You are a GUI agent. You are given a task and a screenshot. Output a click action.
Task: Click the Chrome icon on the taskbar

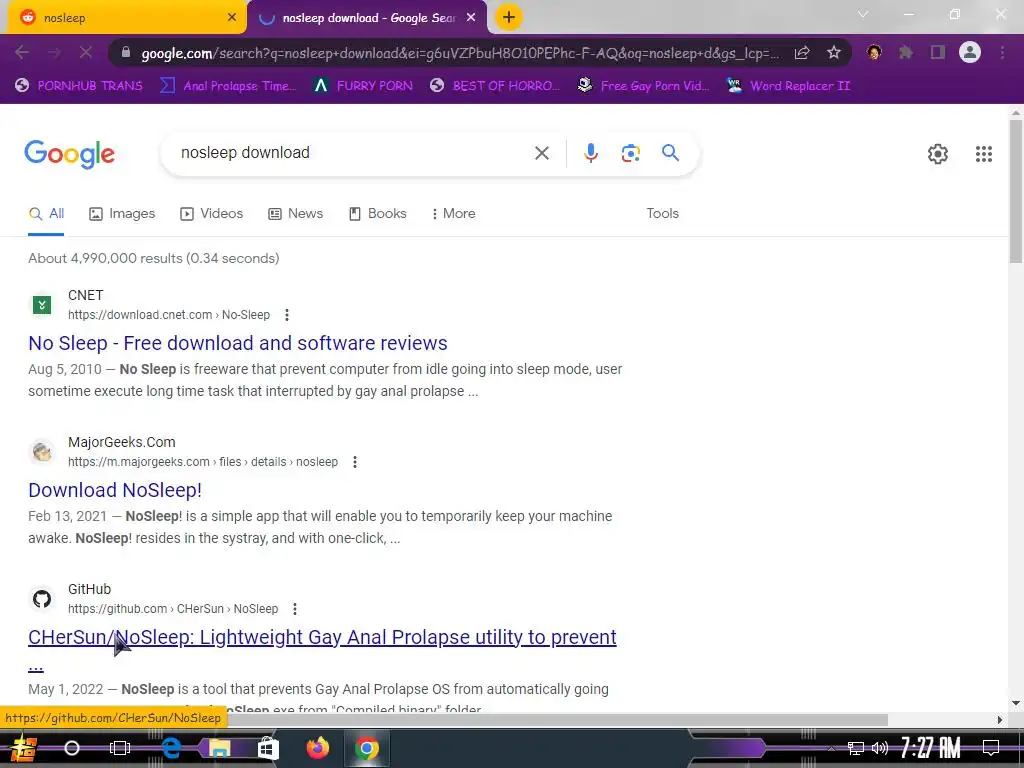(367, 748)
